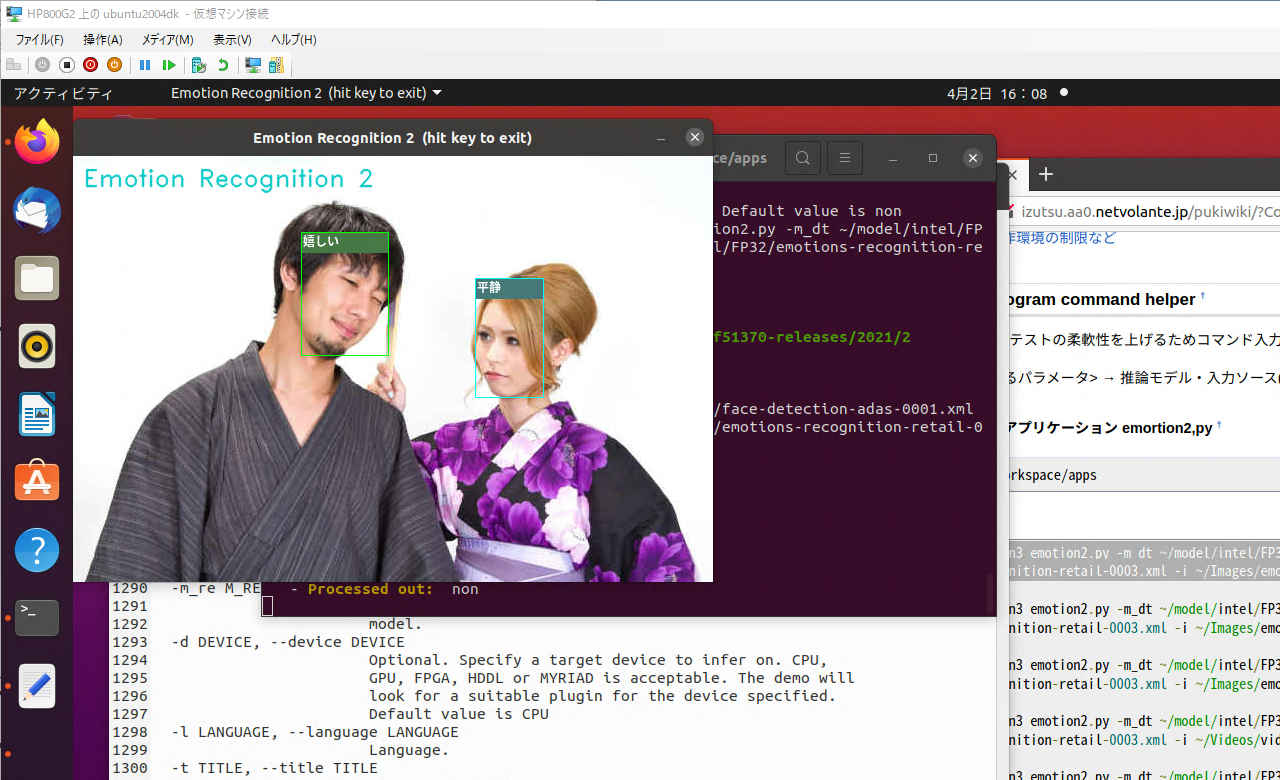
Task: Click the last toolbar icon beside Enhanced Session
Action: (275, 65)
